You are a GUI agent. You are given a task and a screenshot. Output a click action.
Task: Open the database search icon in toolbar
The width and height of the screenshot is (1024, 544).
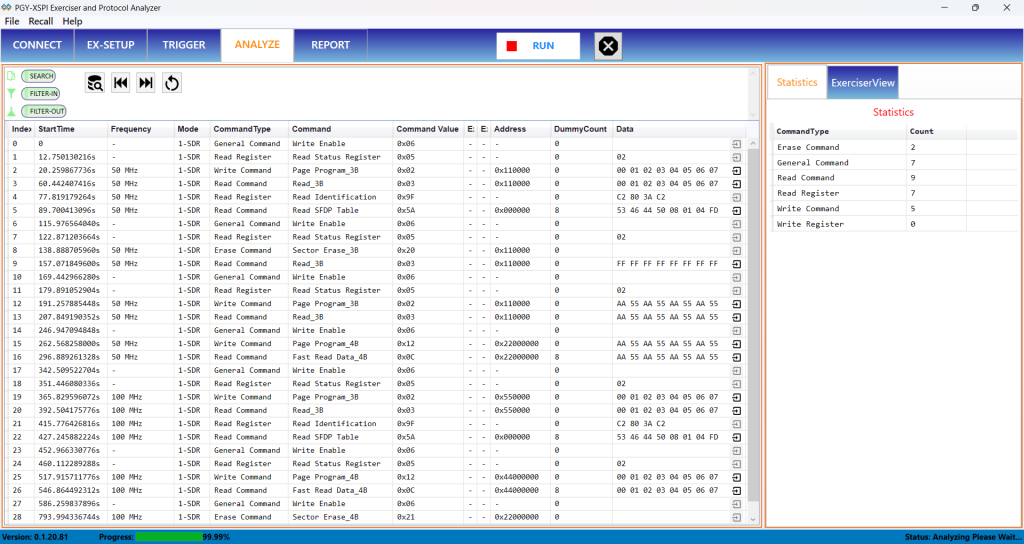click(95, 83)
